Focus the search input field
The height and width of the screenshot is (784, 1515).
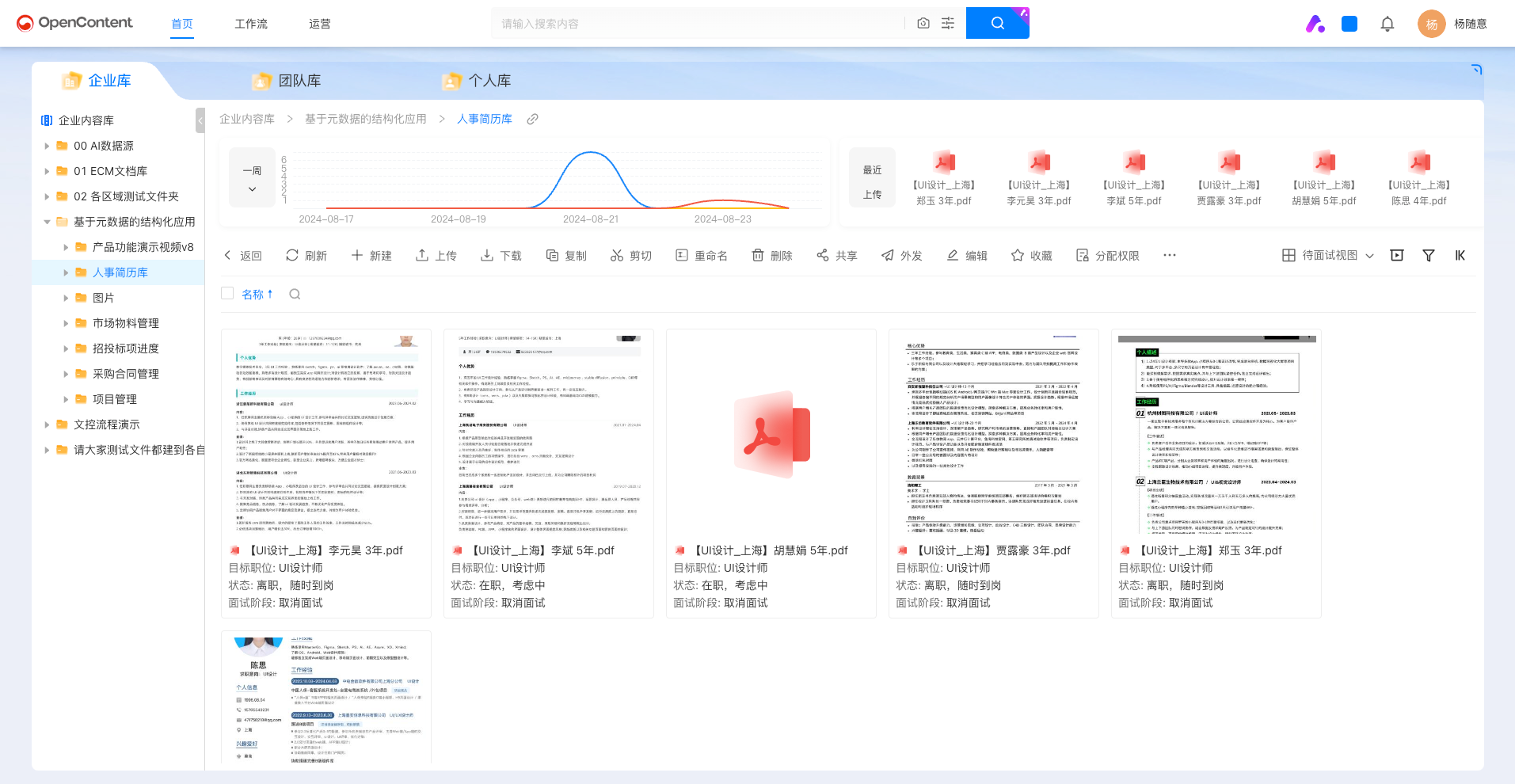[697, 24]
